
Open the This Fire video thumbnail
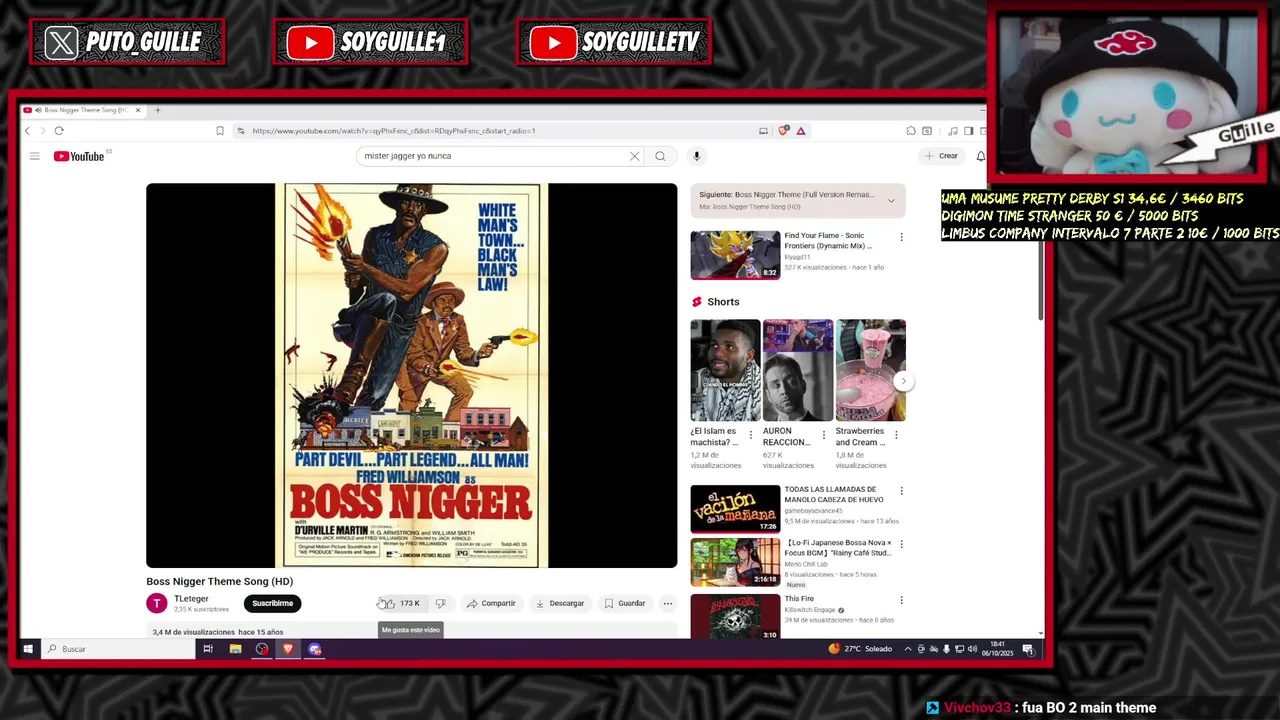(x=735, y=616)
